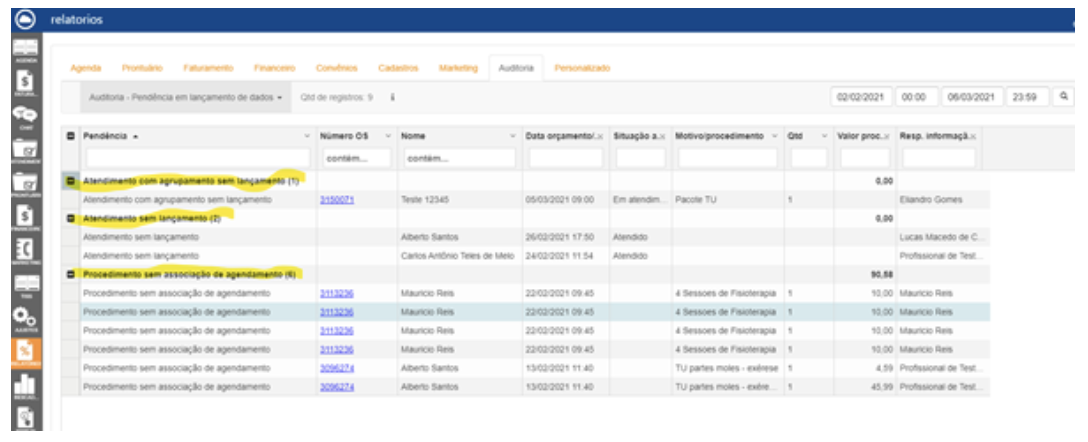The height and width of the screenshot is (442, 1088).
Task: Open Nome column menu arrow
Action: (x=513, y=136)
